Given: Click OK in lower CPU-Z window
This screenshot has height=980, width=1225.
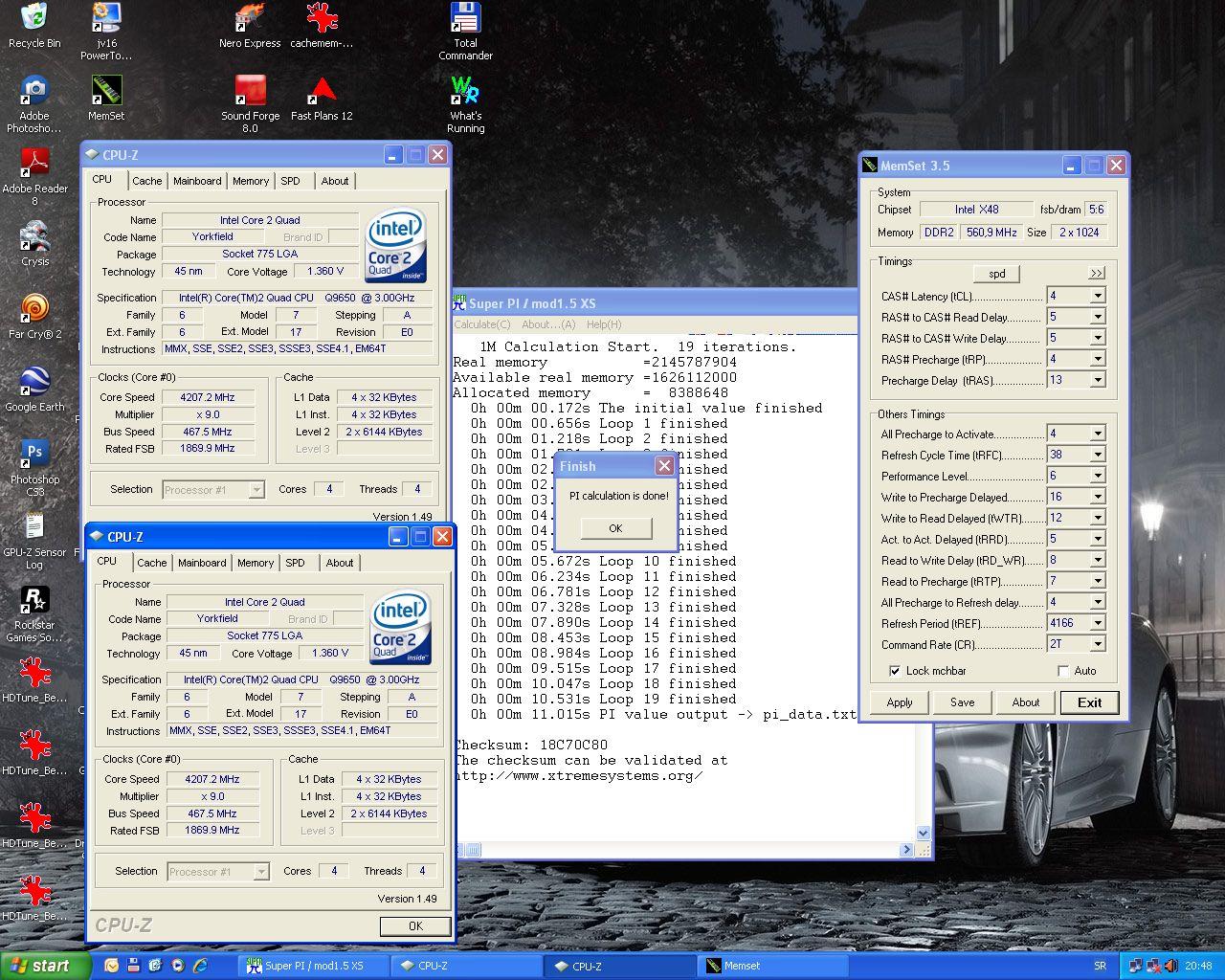Looking at the screenshot, I should click(x=415, y=926).
